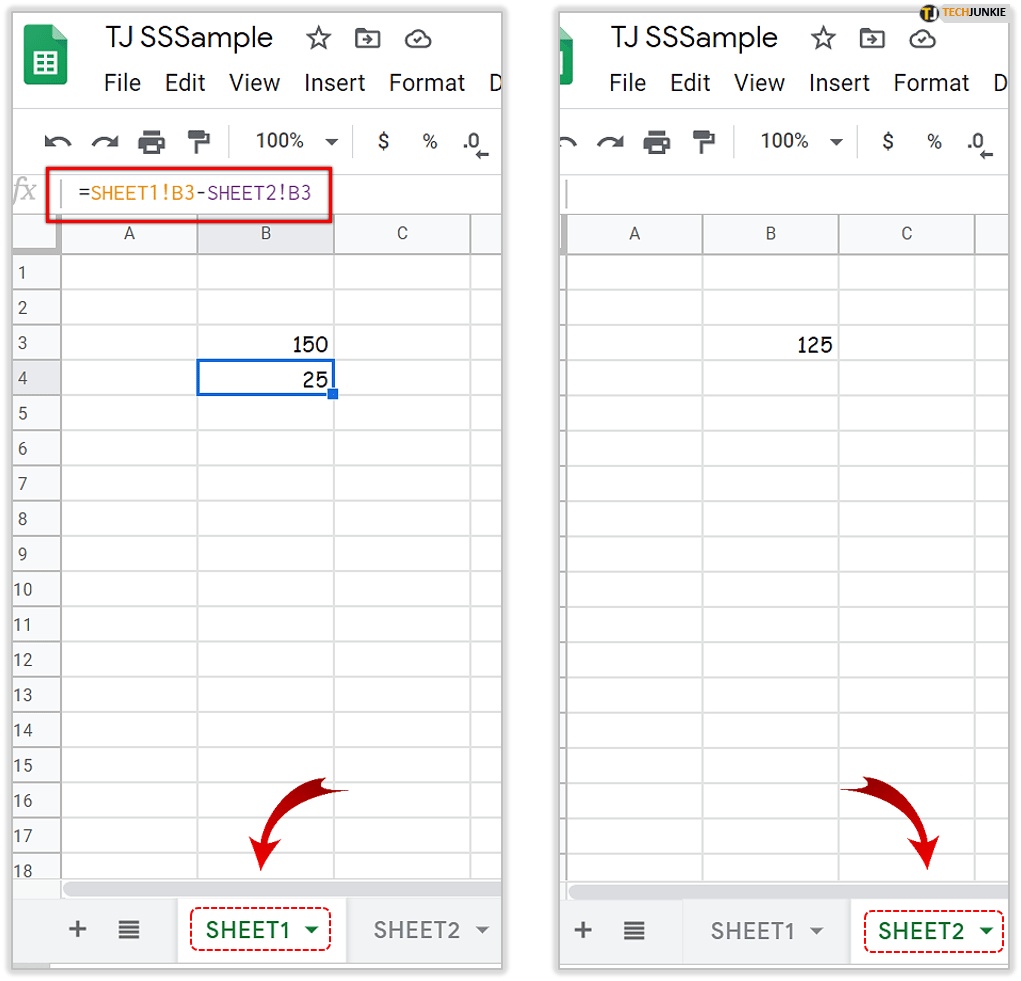Format as currency in left window
Image resolution: width=1021 pixels, height=981 pixels.
tap(383, 142)
